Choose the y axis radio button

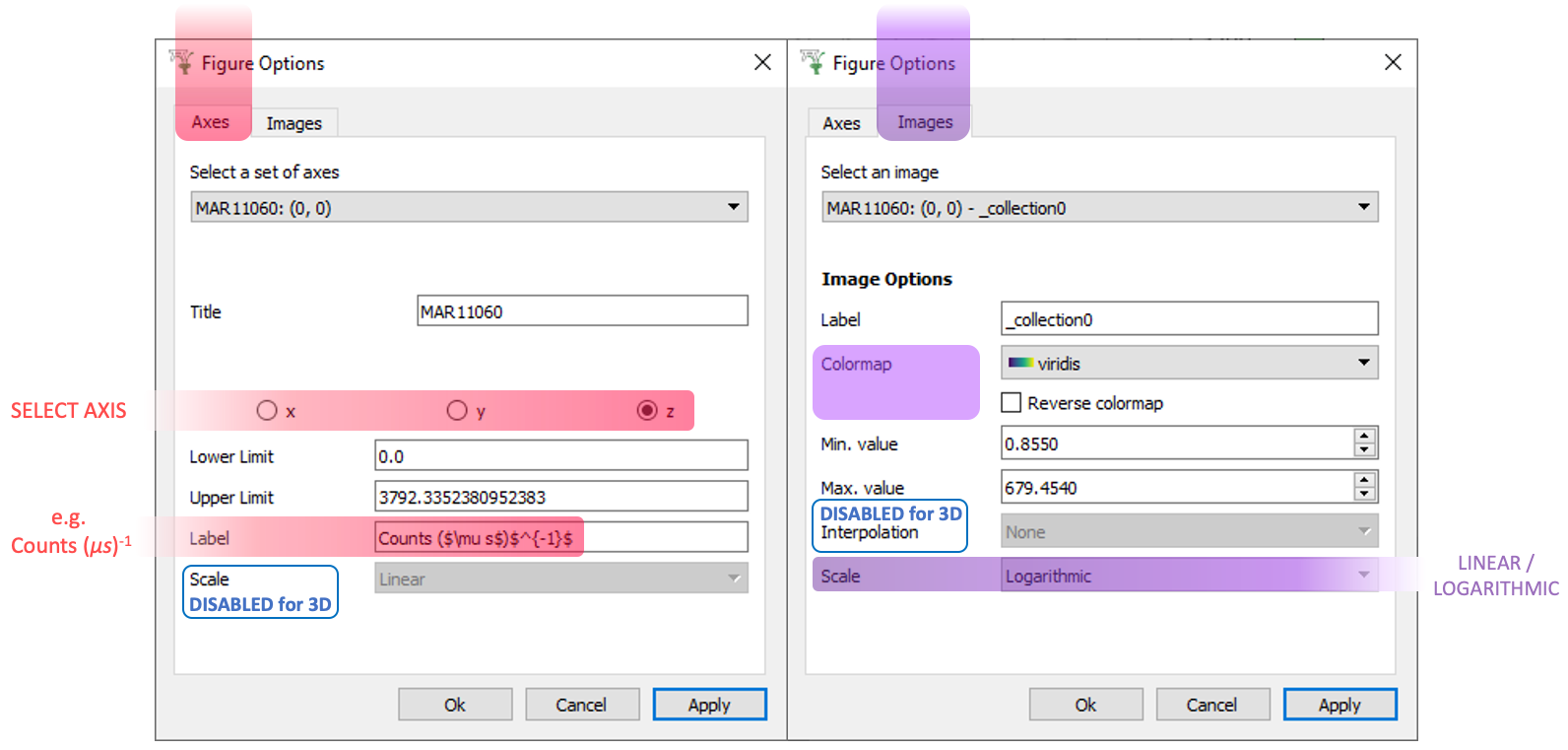[457, 411]
